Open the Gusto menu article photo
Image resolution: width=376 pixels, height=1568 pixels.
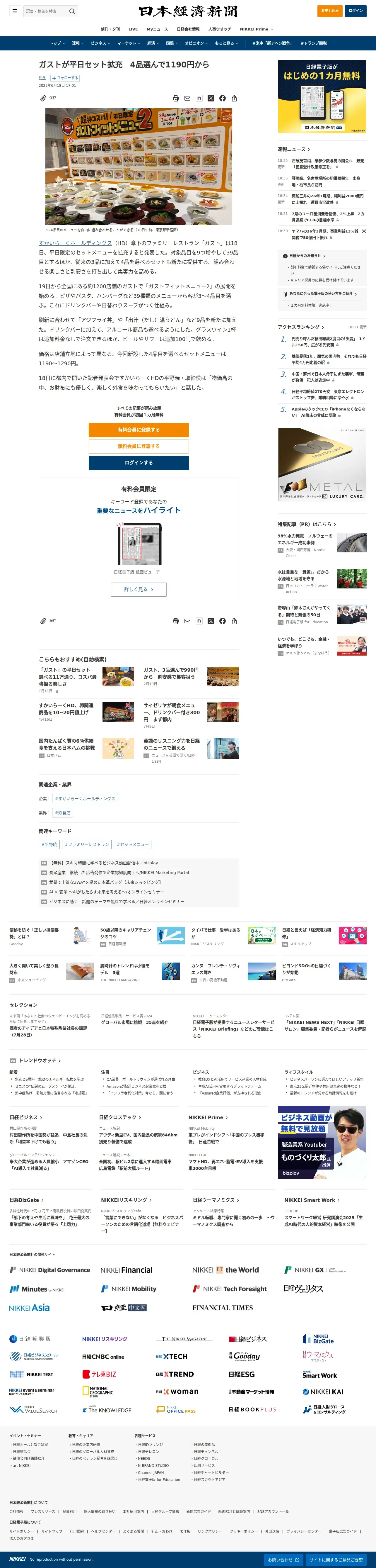click(x=139, y=167)
